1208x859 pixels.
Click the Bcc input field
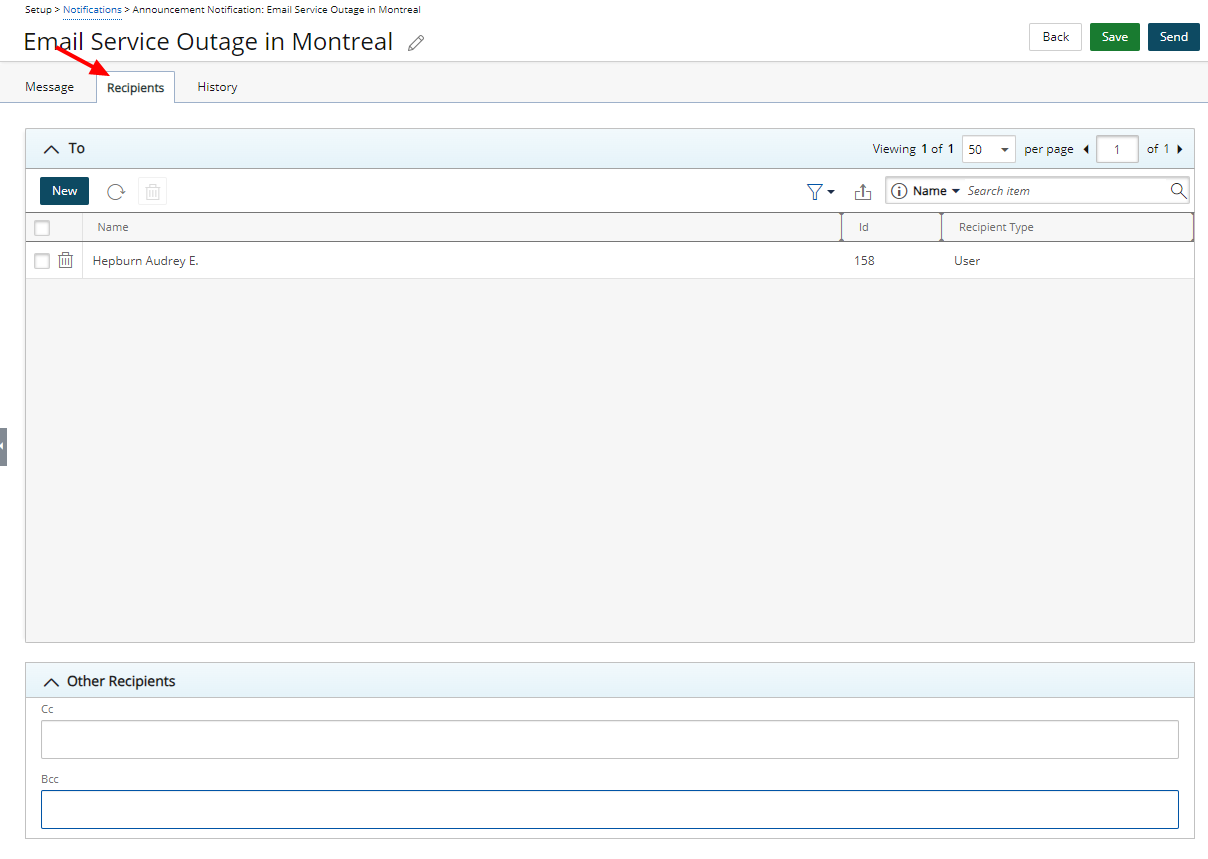pos(610,810)
